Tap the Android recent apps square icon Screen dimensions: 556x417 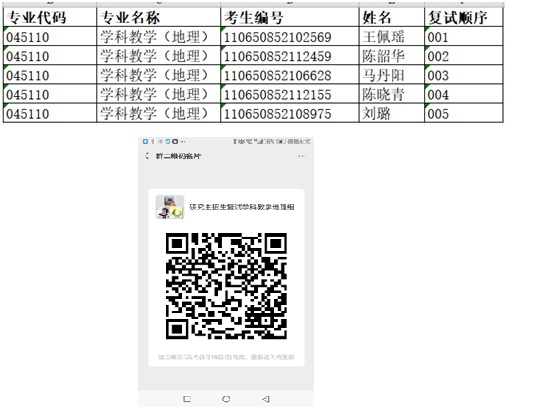pos(187,399)
